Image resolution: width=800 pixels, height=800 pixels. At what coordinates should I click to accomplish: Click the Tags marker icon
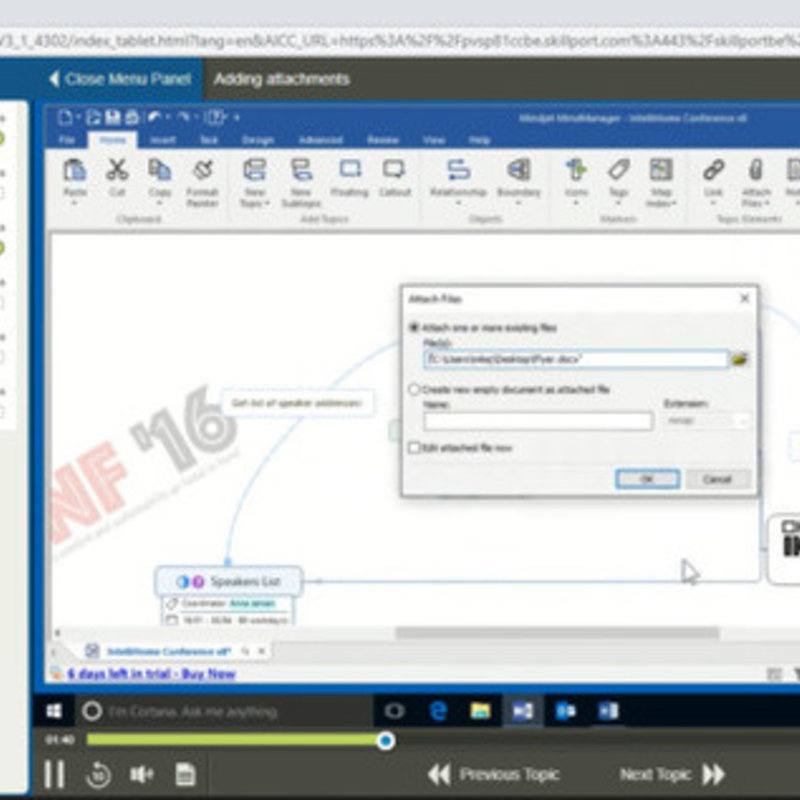click(x=618, y=170)
